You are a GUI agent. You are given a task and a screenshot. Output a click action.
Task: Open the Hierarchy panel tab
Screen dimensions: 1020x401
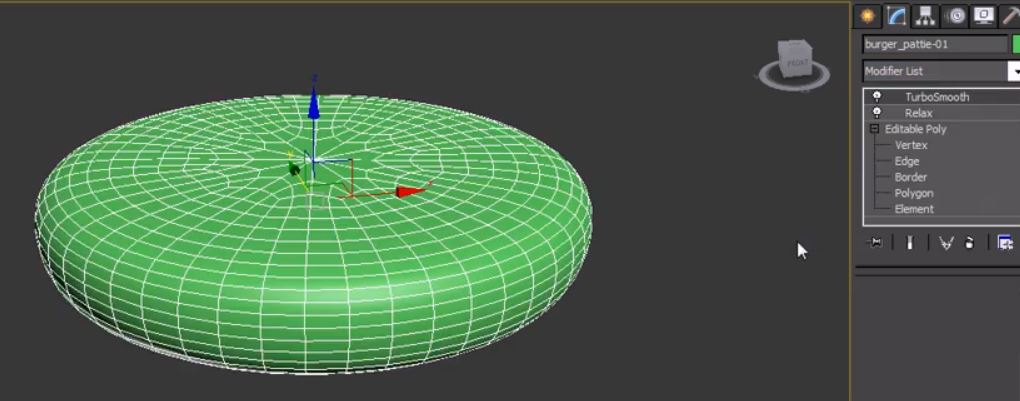coord(925,16)
